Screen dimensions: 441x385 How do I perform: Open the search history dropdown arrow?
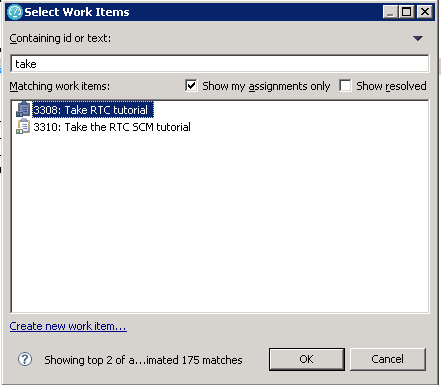[x=418, y=38]
